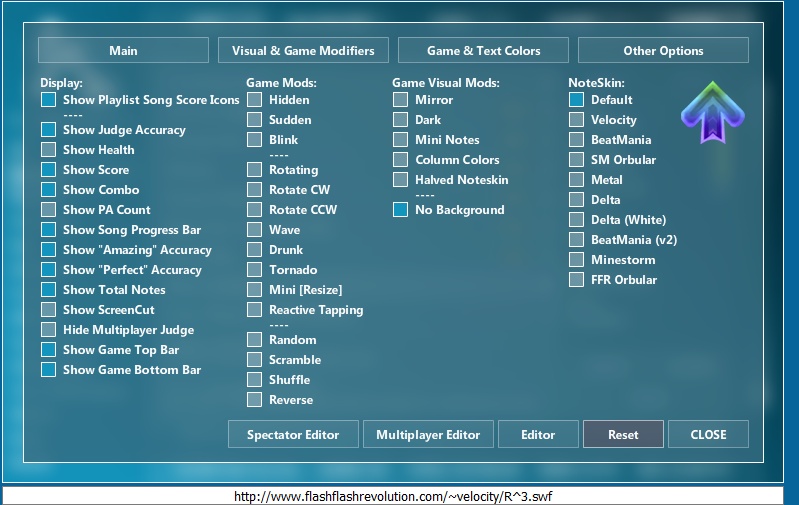Click the flashflashrevolution.com URL text
Screen dimensions: 799x505
pos(393,496)
